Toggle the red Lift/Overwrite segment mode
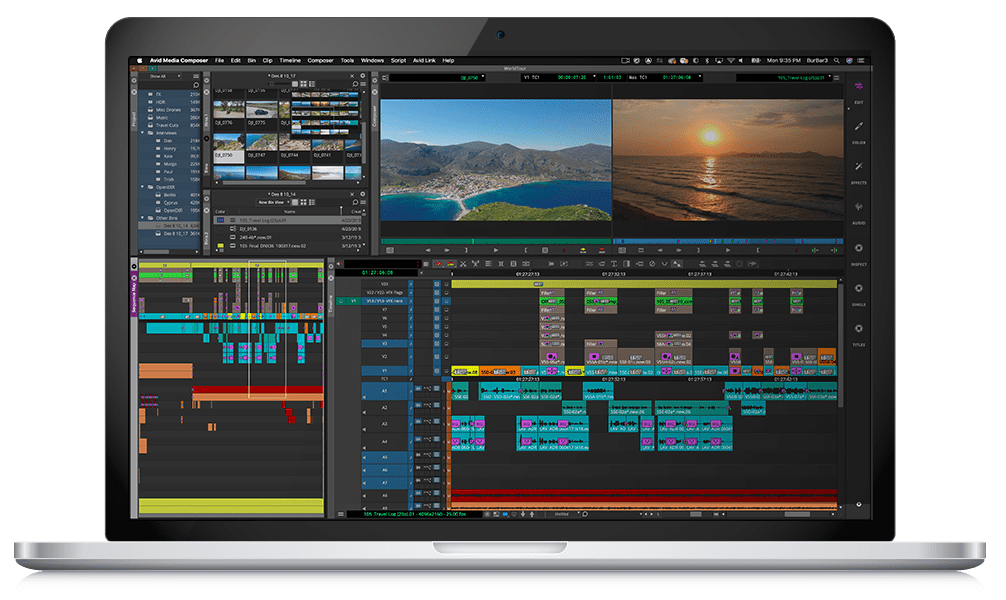 click(x=438, y=264)
